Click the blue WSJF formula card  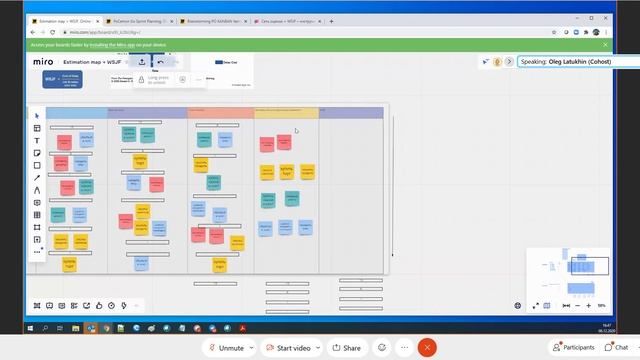tap(62, 79)
